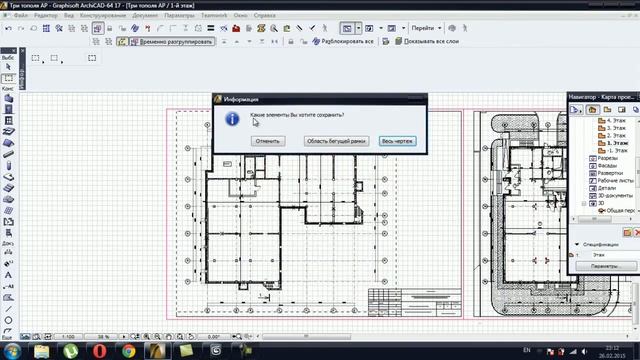Open dropdown arrow next to section view icon
The width and height of the screenshot is (640, 360).
[381, 29]
